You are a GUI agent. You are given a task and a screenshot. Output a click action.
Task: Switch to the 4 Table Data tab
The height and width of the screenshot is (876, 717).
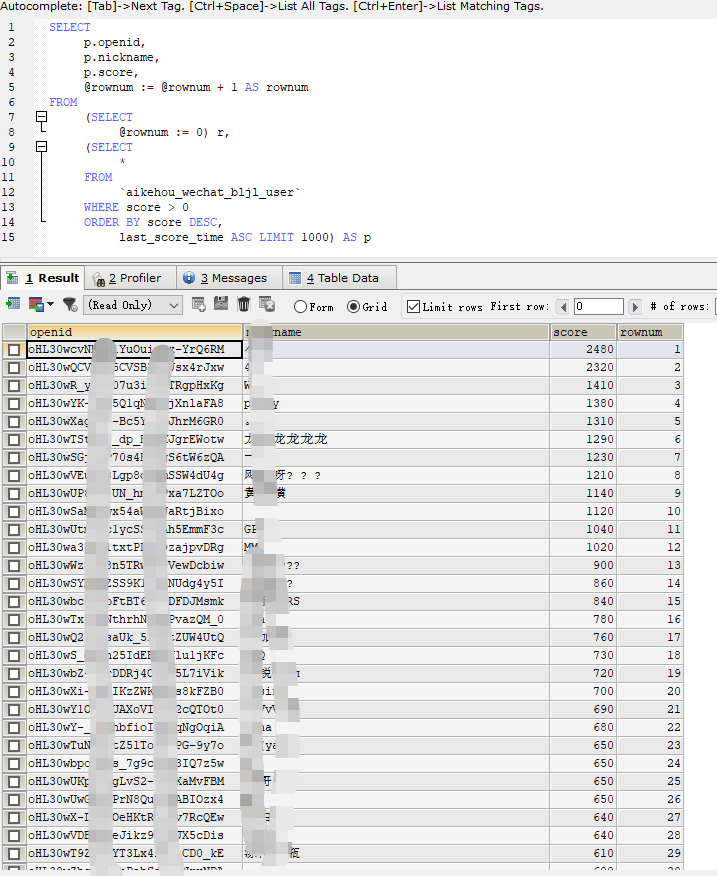(340, 278)
